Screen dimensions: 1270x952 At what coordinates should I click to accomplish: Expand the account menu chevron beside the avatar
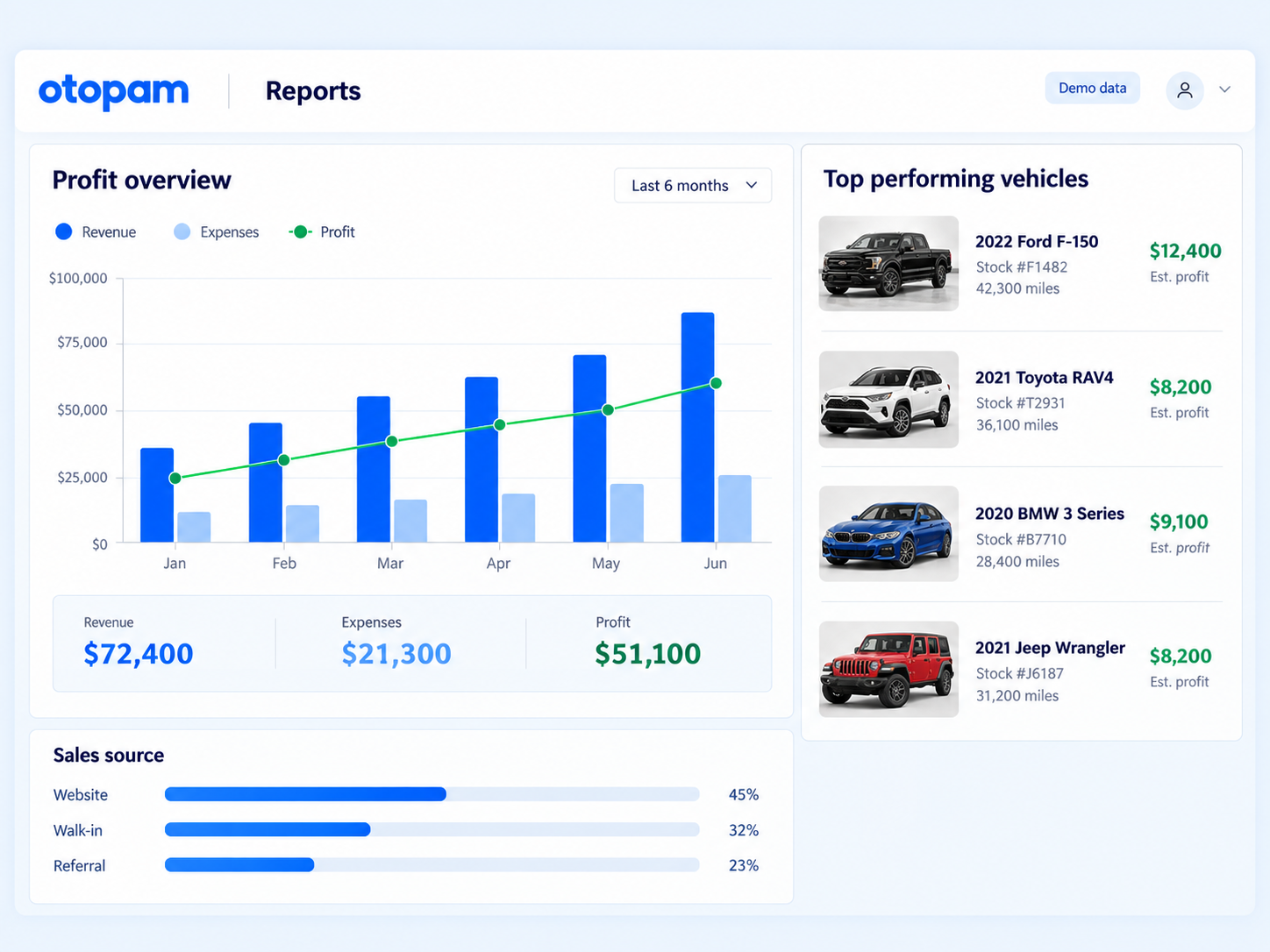tap(1225, 89)
